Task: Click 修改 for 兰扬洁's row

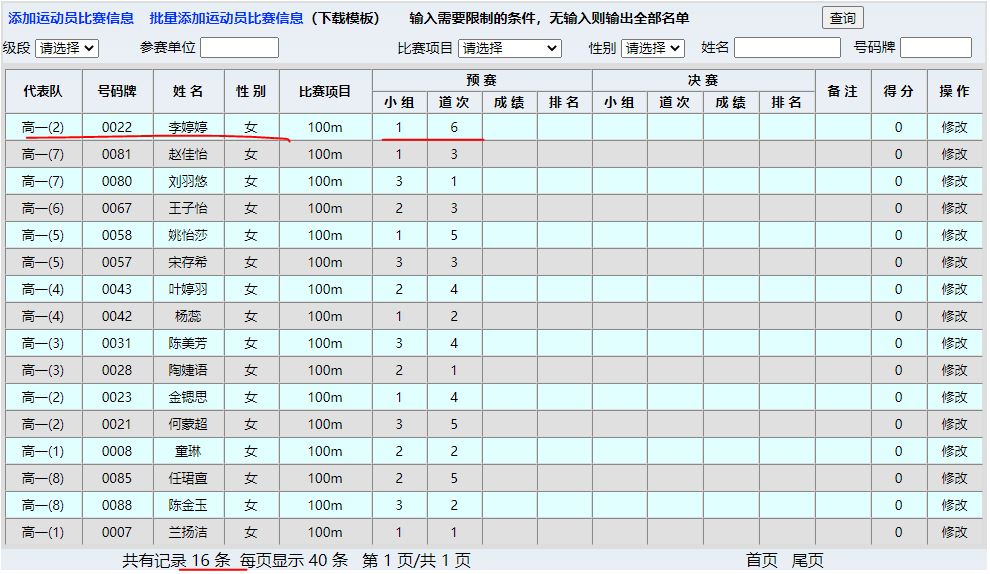Action: click(954, 532)
